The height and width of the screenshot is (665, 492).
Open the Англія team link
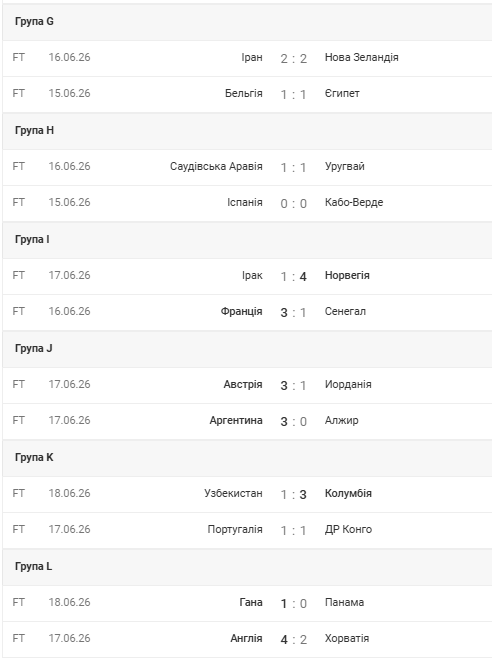[x=246, y=638]
